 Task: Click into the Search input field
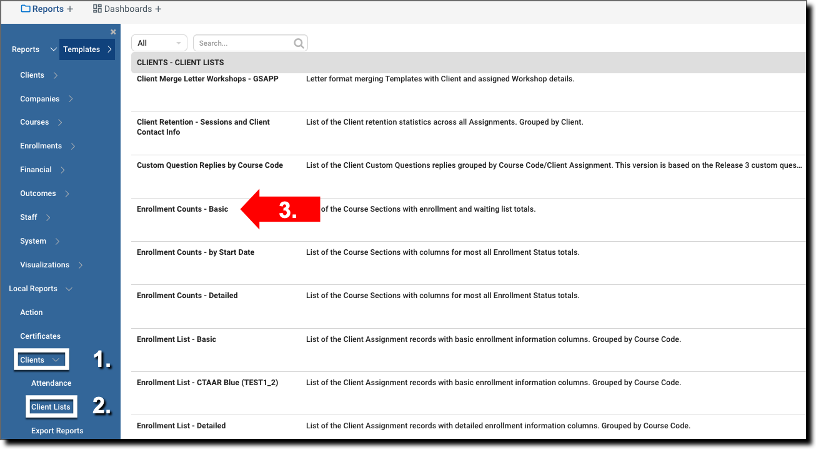[x=243, y=44]
